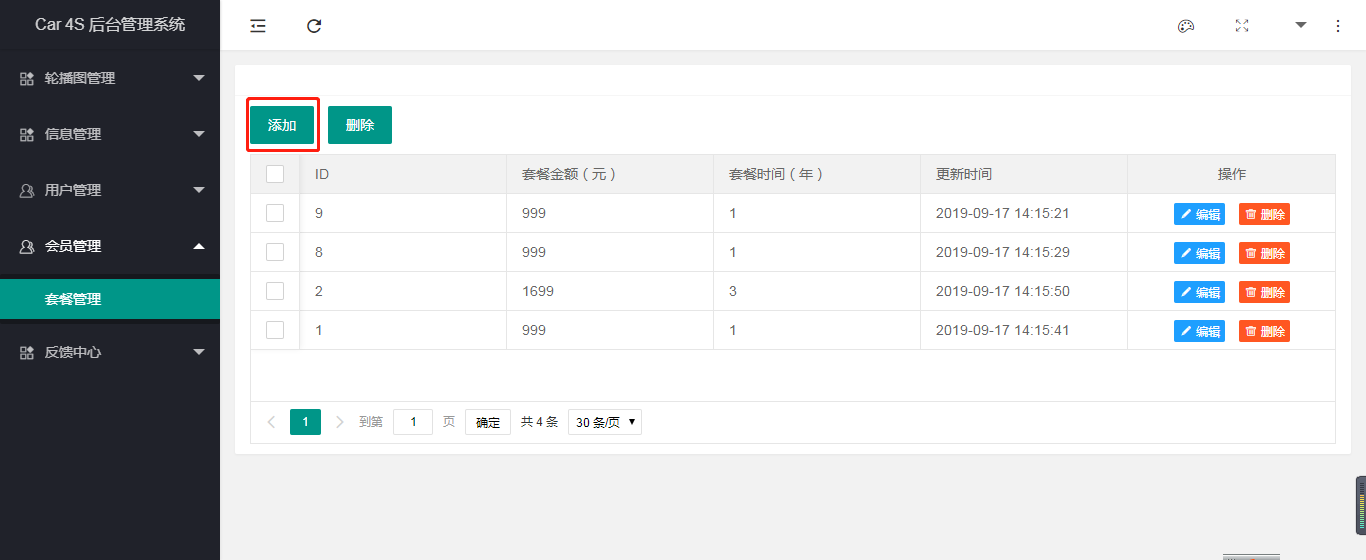Open the three-dot more options menu

point(1338,26)
